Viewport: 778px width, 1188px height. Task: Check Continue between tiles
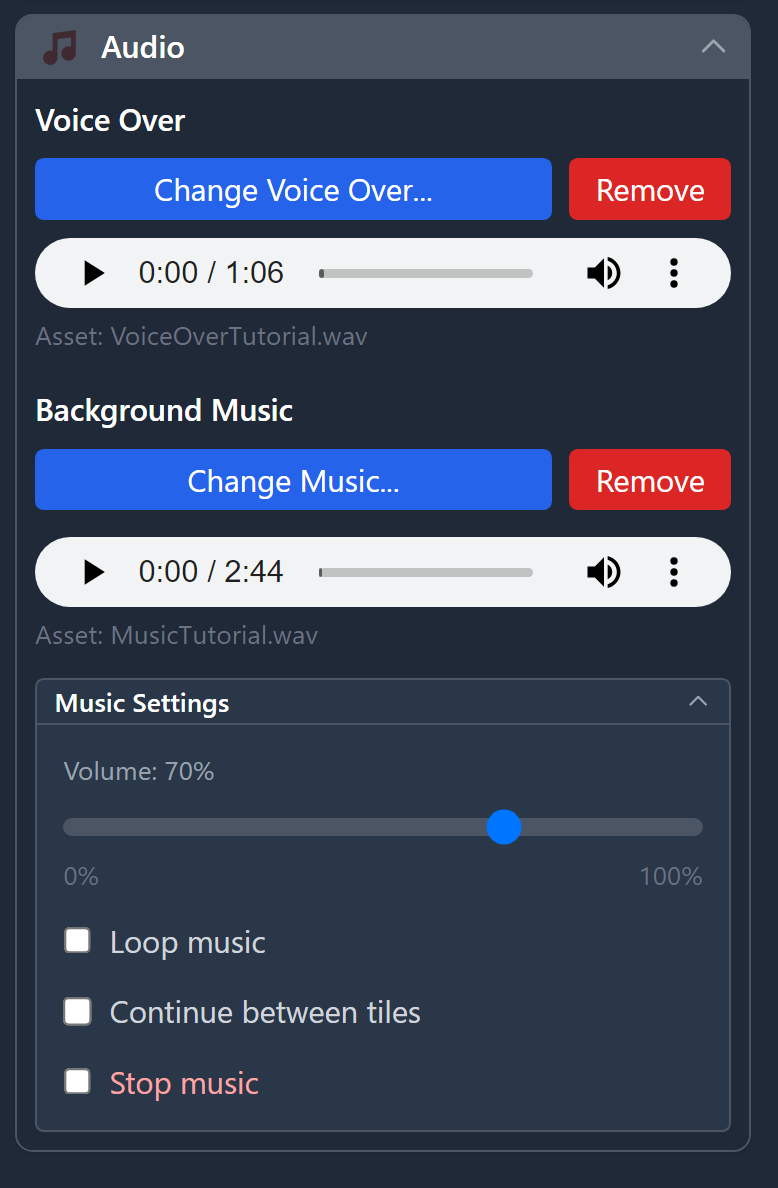[77, 1011]
